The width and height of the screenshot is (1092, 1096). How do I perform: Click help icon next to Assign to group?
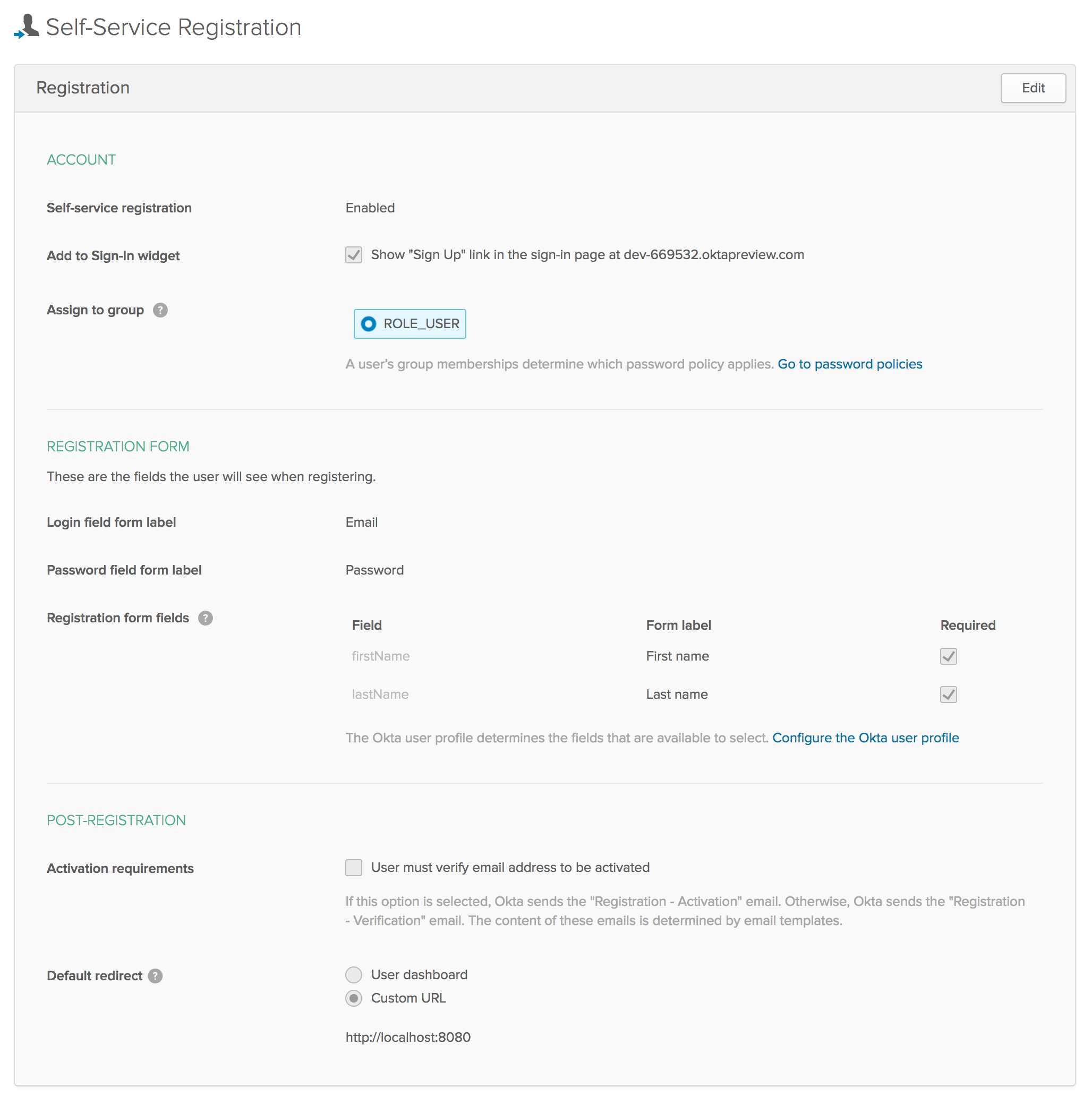coord(160,310)
